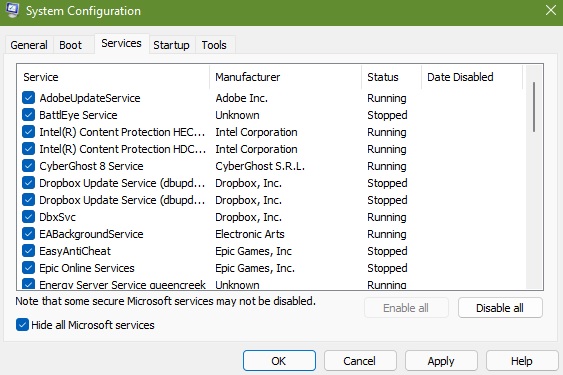This screenshot has height=375, width=563.
Task: Toggle Intel Content Protection HDC checkbox
Action: [28, 149]
